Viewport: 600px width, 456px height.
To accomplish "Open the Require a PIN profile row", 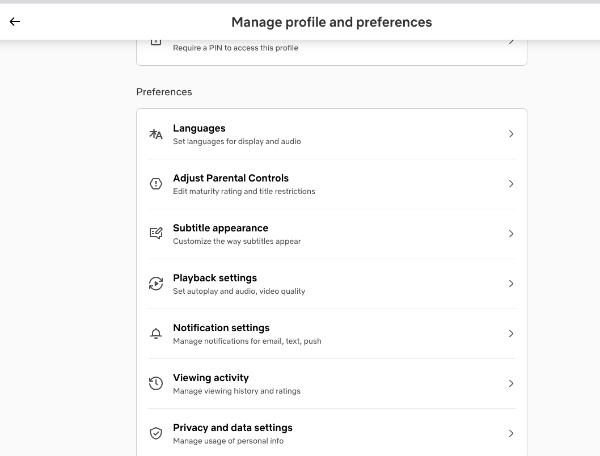I will pos(332,52).
